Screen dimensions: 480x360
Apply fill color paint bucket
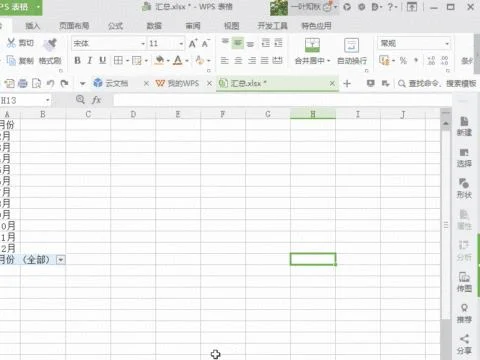pos(159,60)
